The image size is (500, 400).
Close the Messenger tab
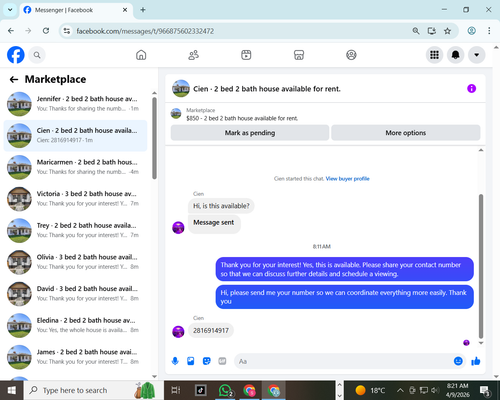coord(125,10)
